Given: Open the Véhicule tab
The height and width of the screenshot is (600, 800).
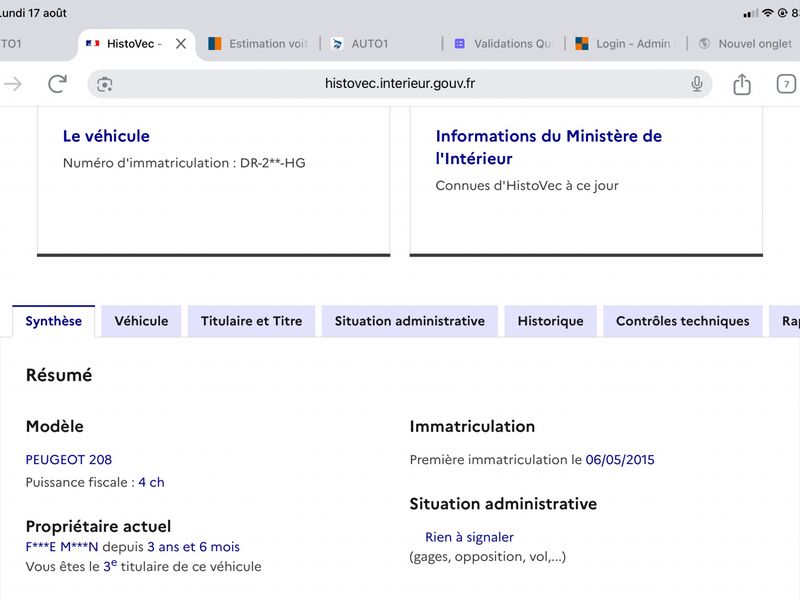Looking at the screenshot, I should click(141, 321).
